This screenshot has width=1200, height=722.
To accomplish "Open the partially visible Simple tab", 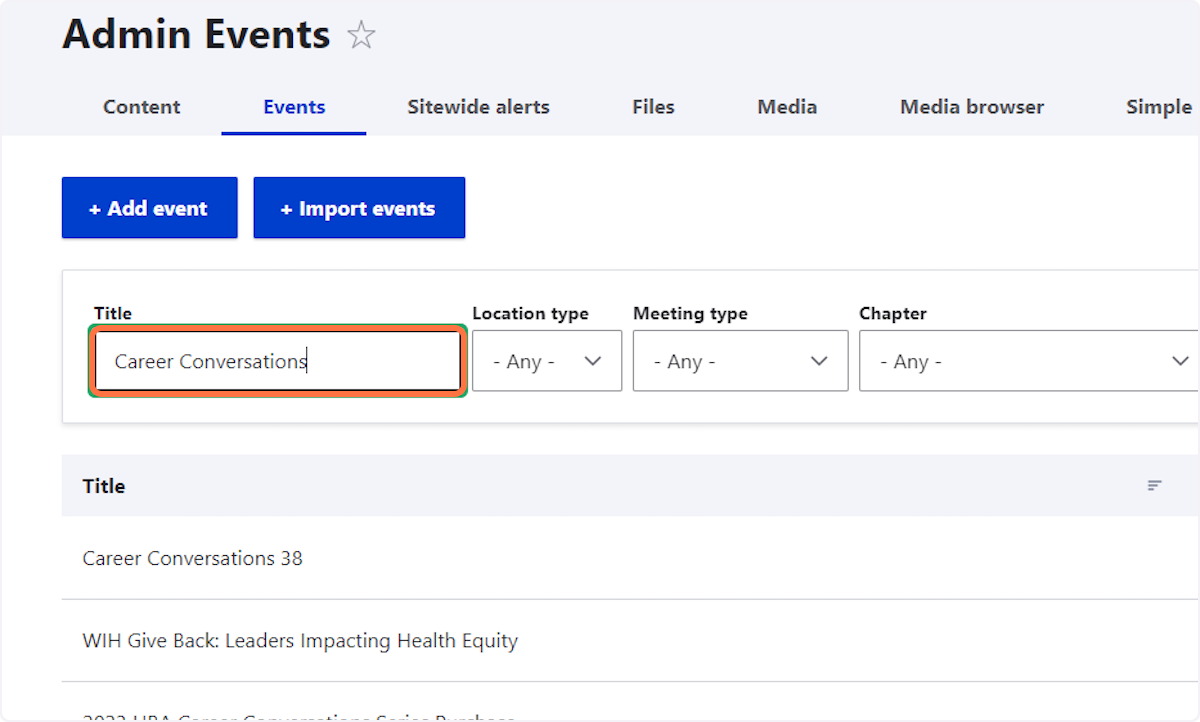I will [x=1158, y=107].
